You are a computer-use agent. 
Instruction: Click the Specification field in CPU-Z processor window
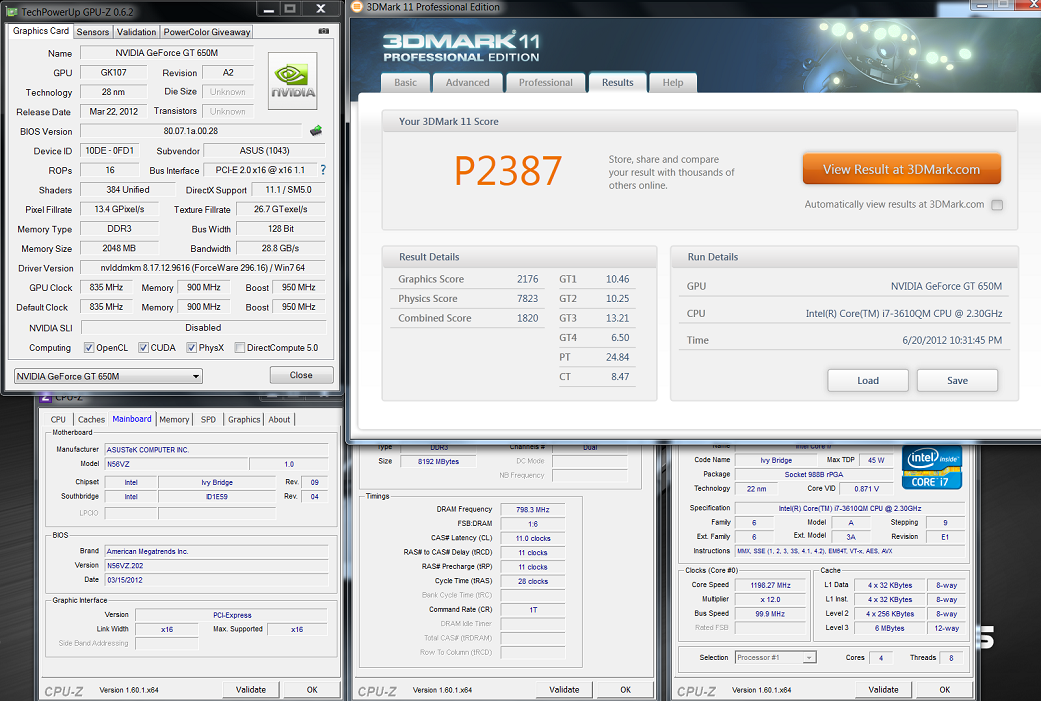pos(850,508)
